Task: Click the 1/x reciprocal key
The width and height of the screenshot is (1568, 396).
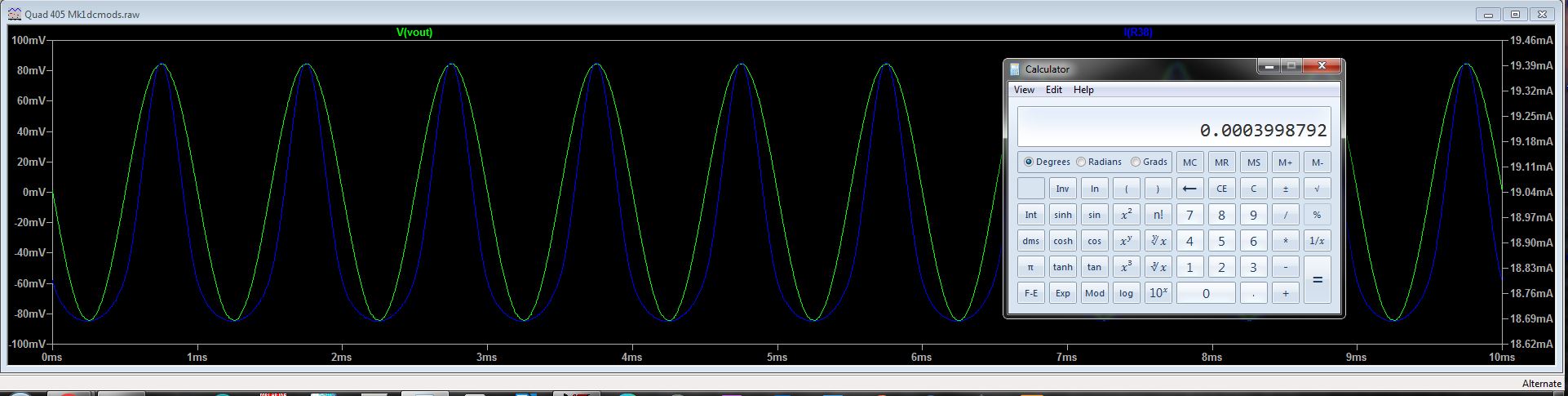Action: tap(1317, 241)
